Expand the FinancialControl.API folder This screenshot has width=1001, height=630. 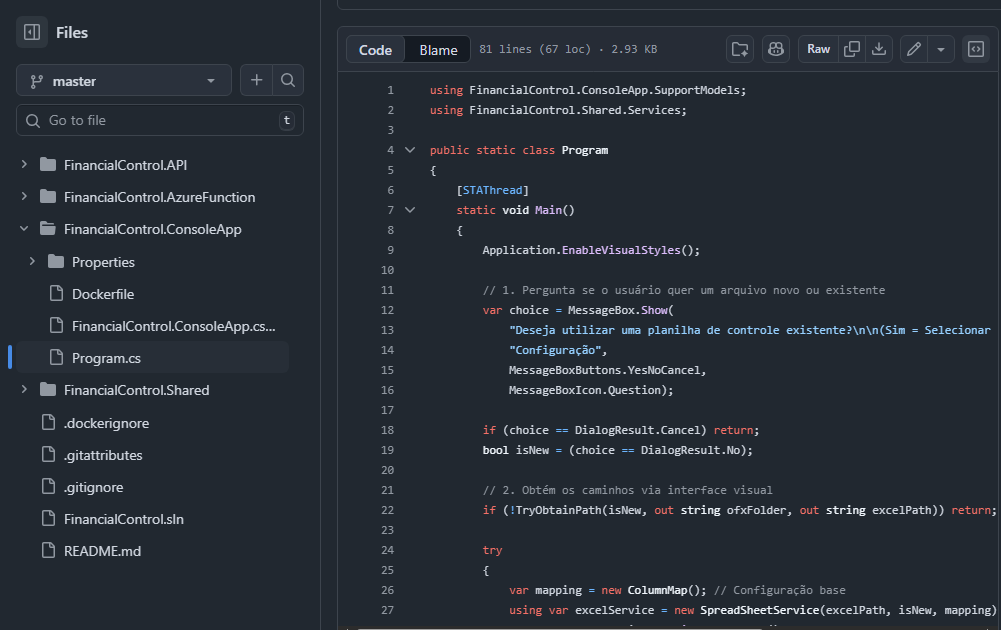pyautogui.click(x=24, y=165)
